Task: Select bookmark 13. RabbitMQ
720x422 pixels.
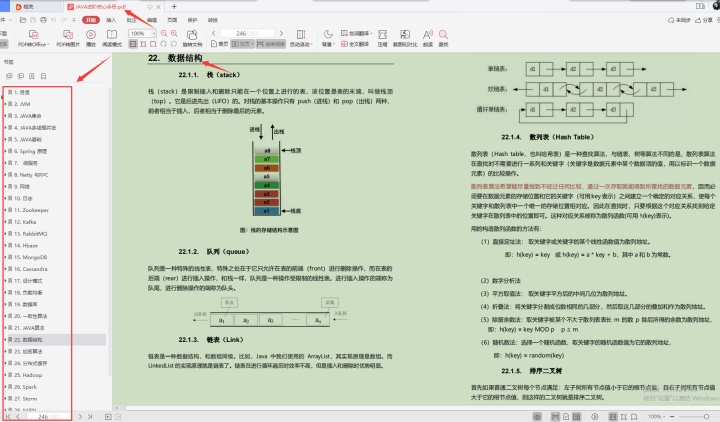Action: (x=30, y=234)
